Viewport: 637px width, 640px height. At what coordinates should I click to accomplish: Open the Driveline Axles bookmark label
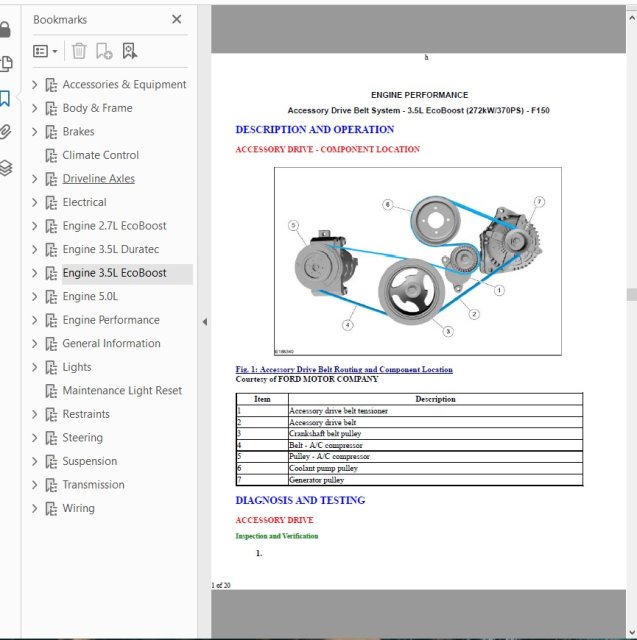(x=98, y=179)
